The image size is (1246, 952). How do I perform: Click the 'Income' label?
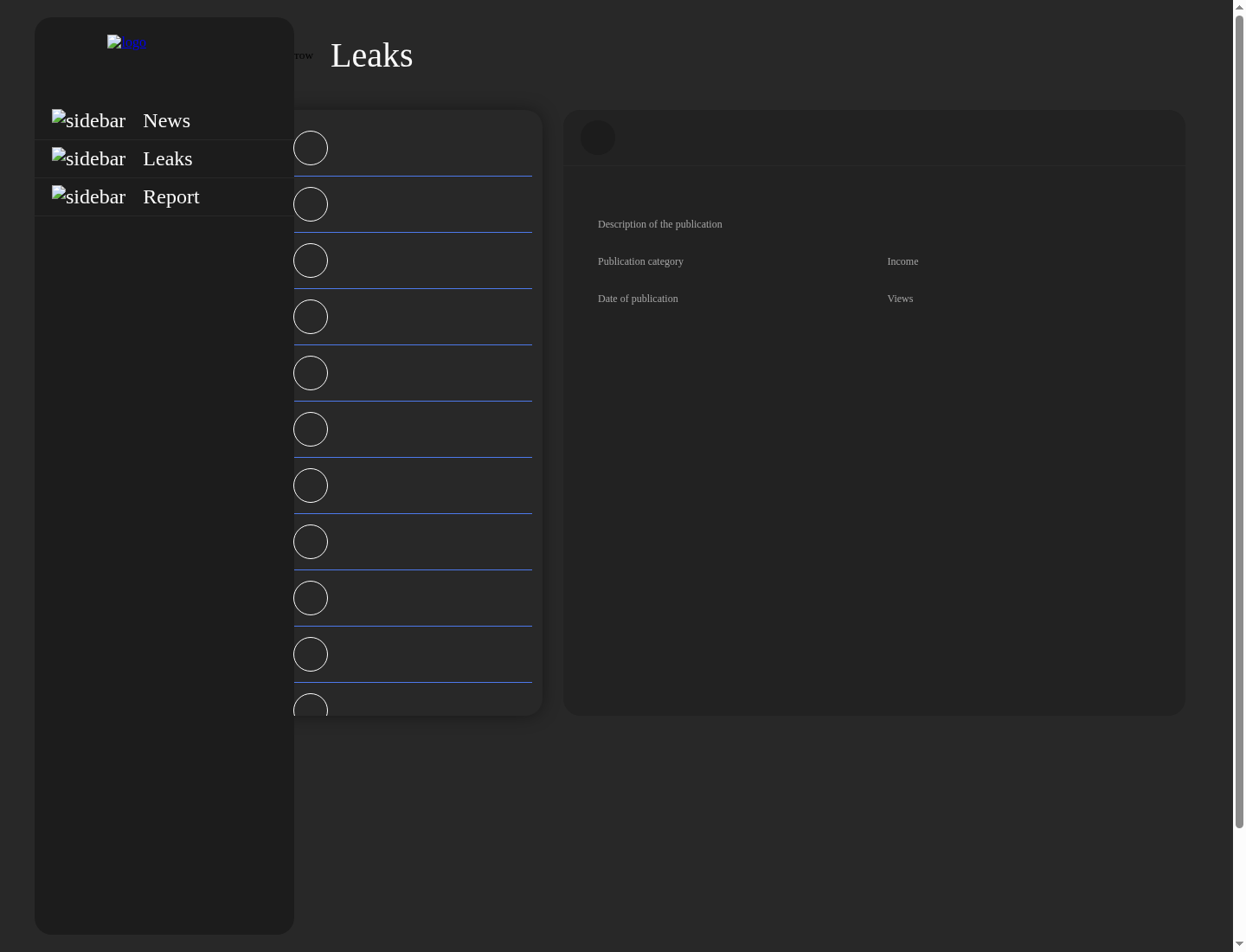902,261
